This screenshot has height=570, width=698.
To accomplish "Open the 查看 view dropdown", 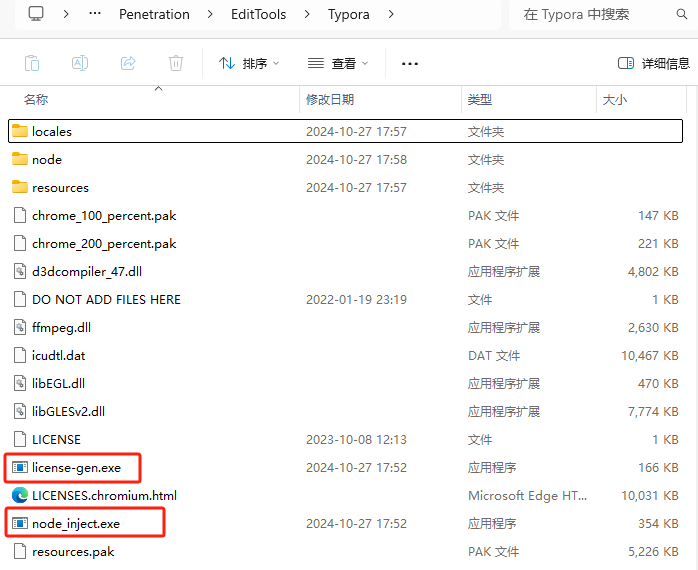I will [338, 63].
